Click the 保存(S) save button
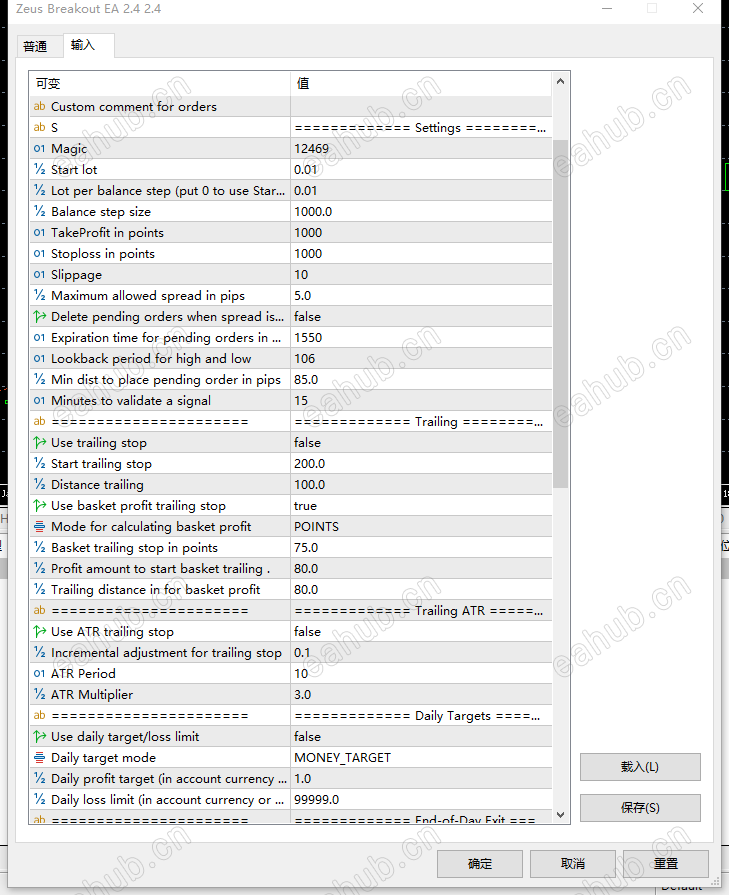729x895 pixels. click(x=640, y=808)
